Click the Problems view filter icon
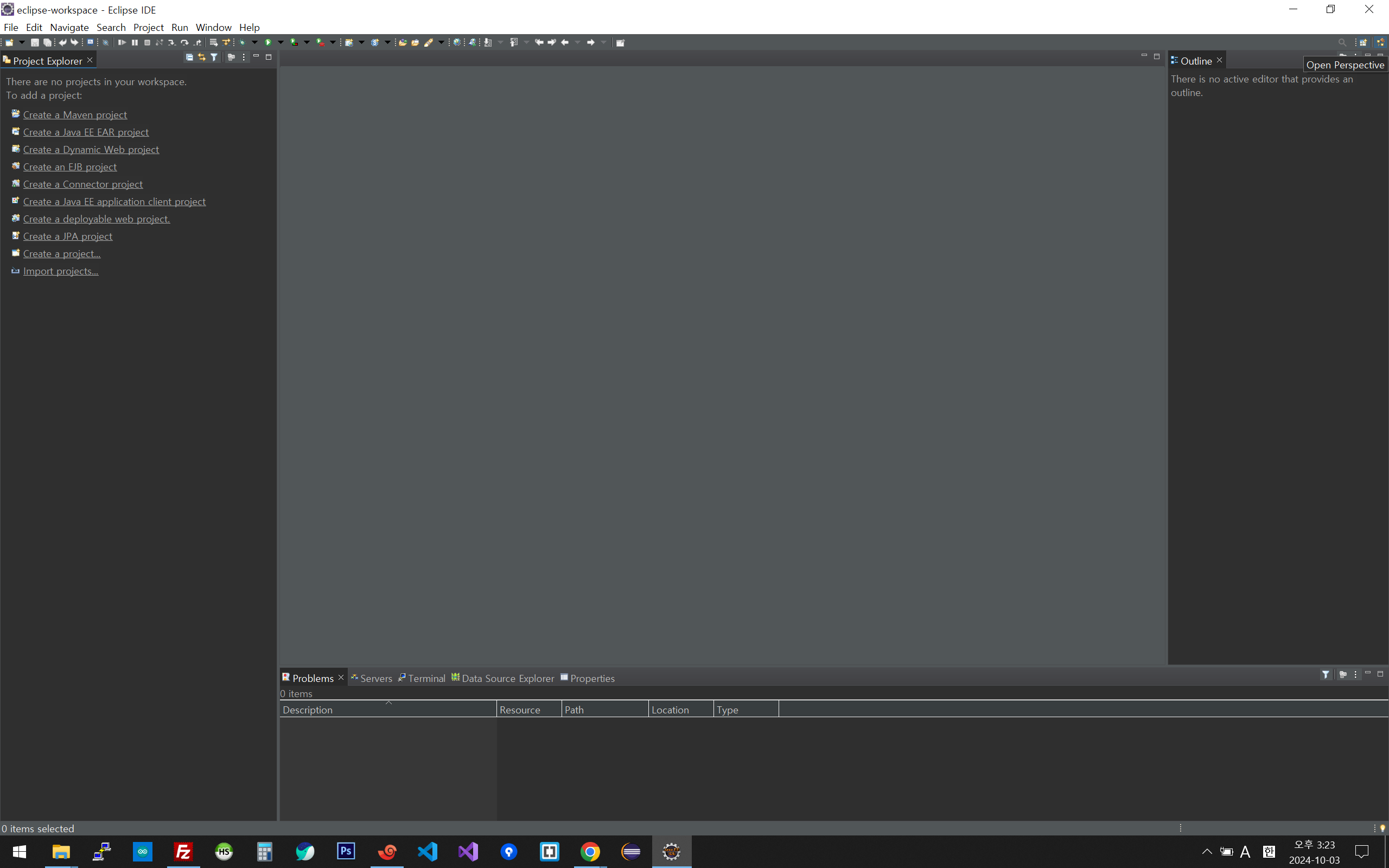Viewport: 1389px width, 868px height. click(x=1326, y=674)
